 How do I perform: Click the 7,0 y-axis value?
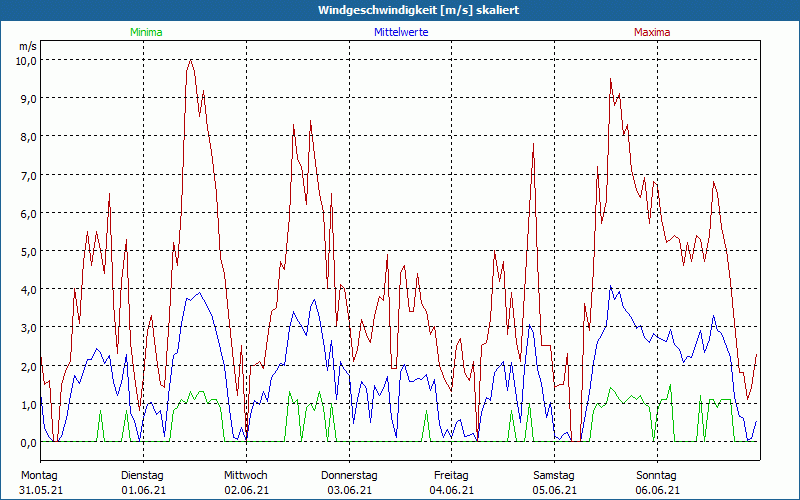click(27, 175)
